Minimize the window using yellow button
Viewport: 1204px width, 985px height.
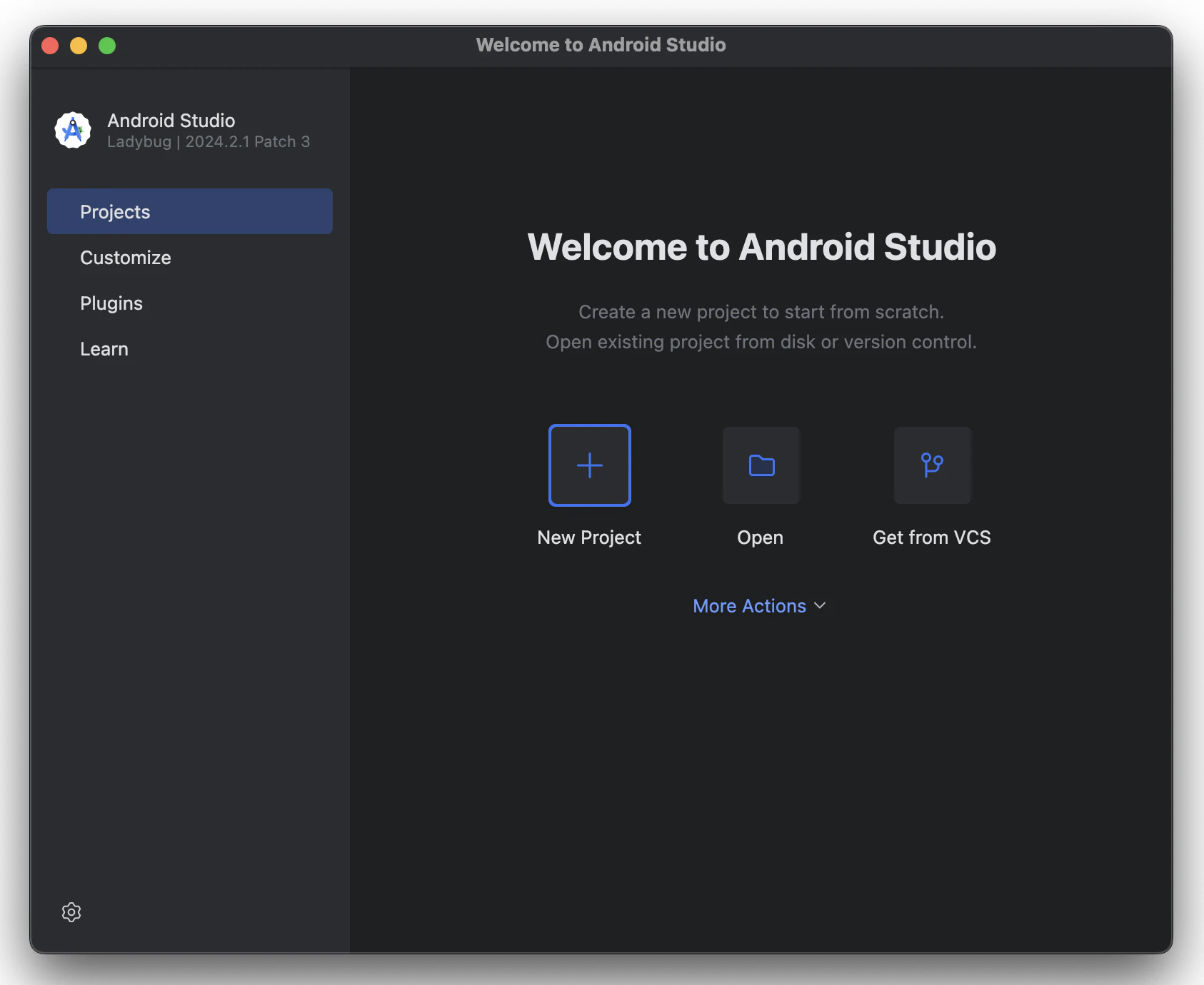[x=79, y=46]
